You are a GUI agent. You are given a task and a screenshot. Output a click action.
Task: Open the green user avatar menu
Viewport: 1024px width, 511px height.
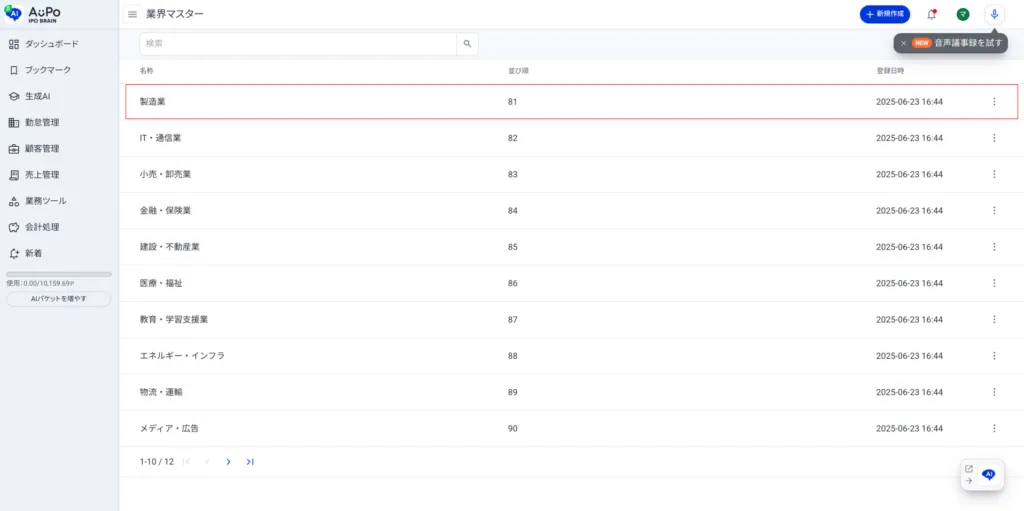coord(963,14)
